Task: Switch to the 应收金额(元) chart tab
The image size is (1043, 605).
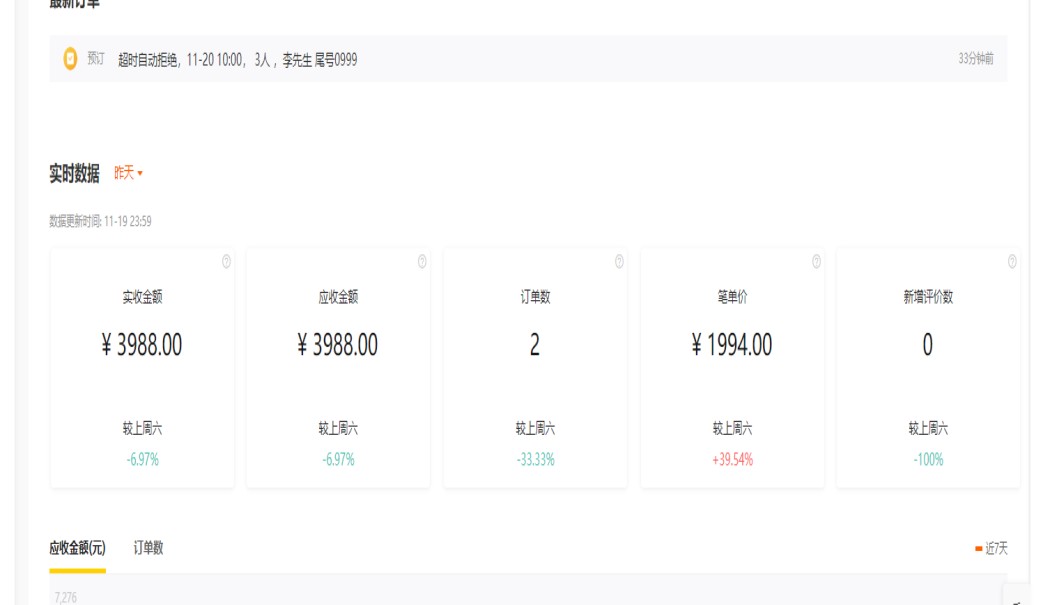Action: coord(77,548)
